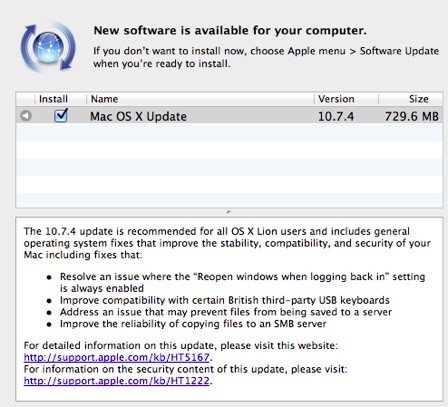This screenshot has height=407, width=448.
Task: Uncheck the Mac OS X Update install checkbox
Action: (61, 116)
